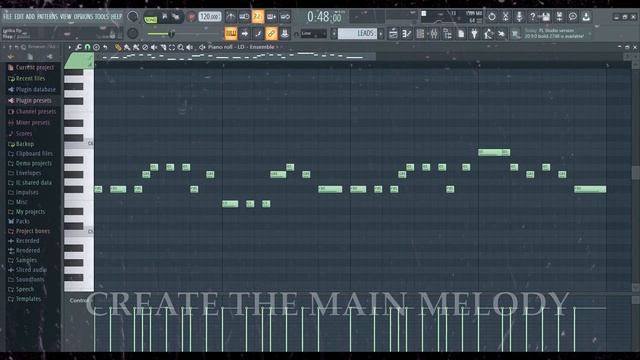This screenshot has width=640, height=360.
Task: Open the OPTIONS menu
Action: 83,17
